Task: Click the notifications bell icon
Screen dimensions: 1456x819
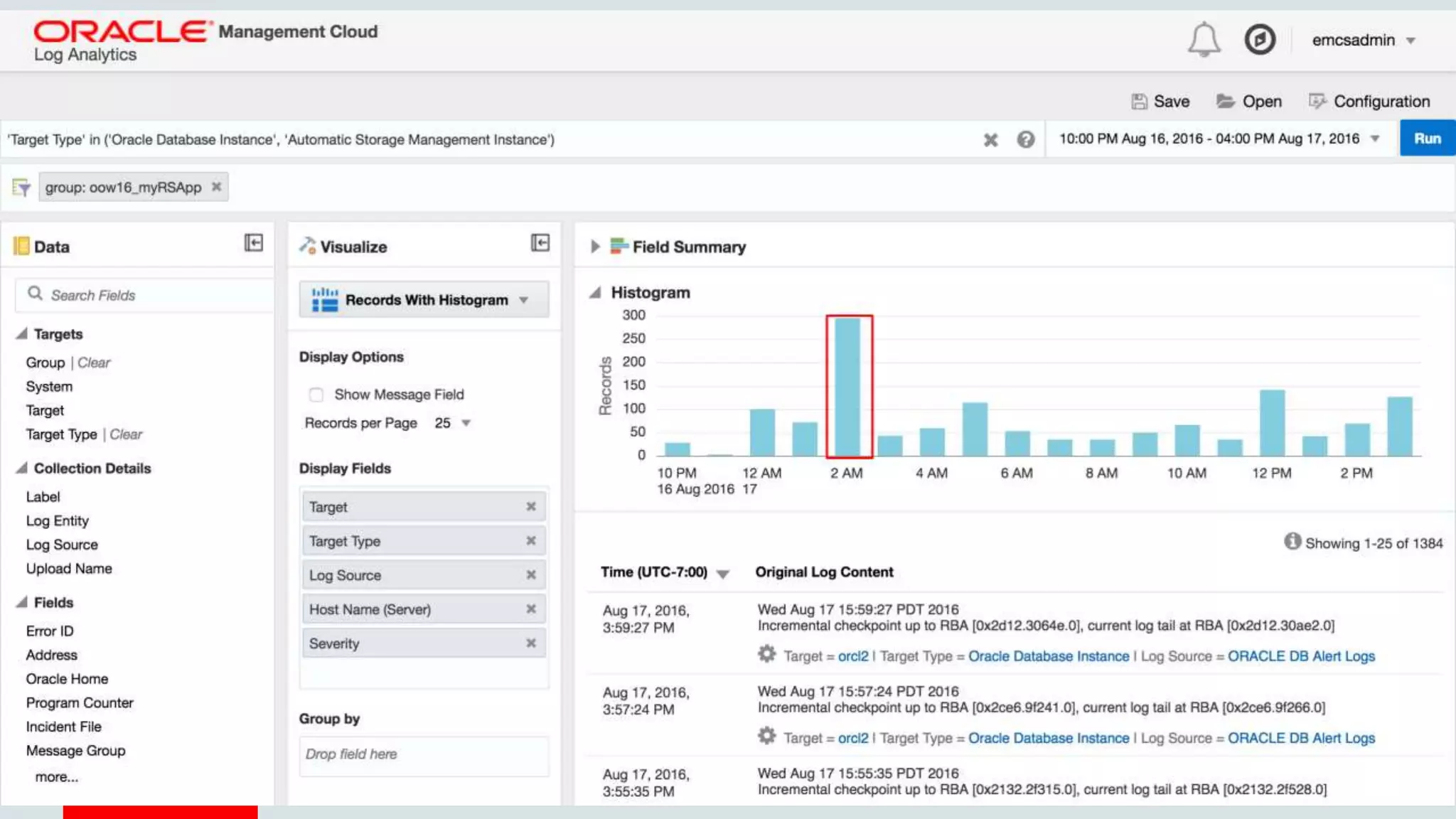Action: pos(1204,40)
